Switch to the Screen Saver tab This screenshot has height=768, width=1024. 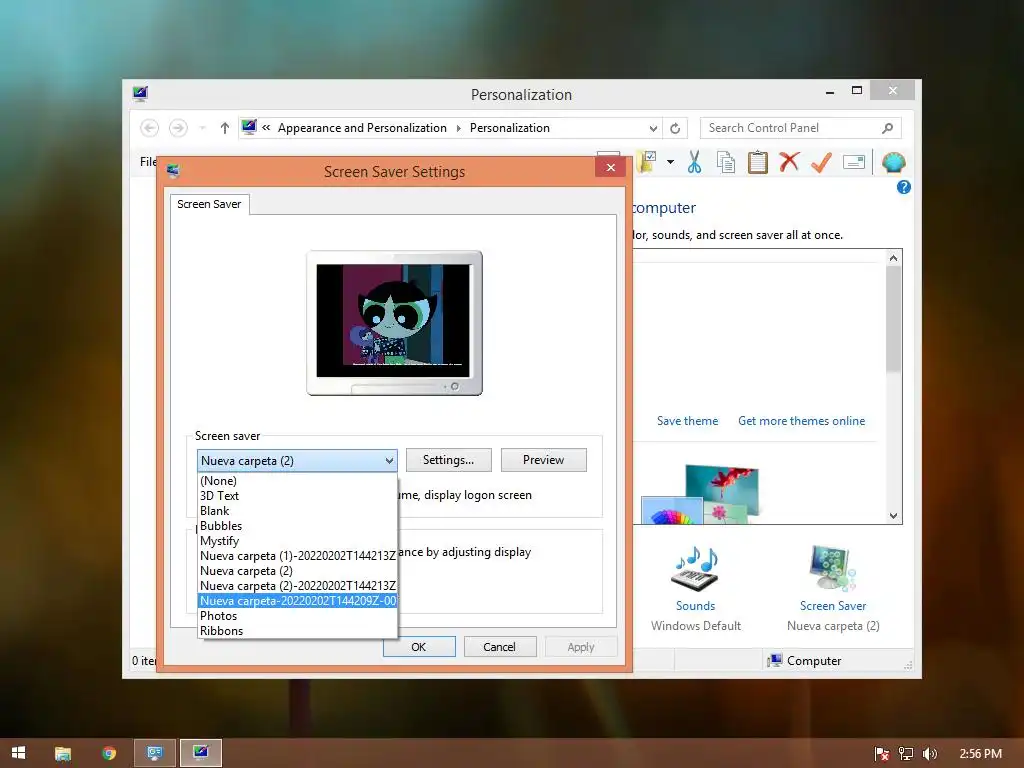point(209,204)
